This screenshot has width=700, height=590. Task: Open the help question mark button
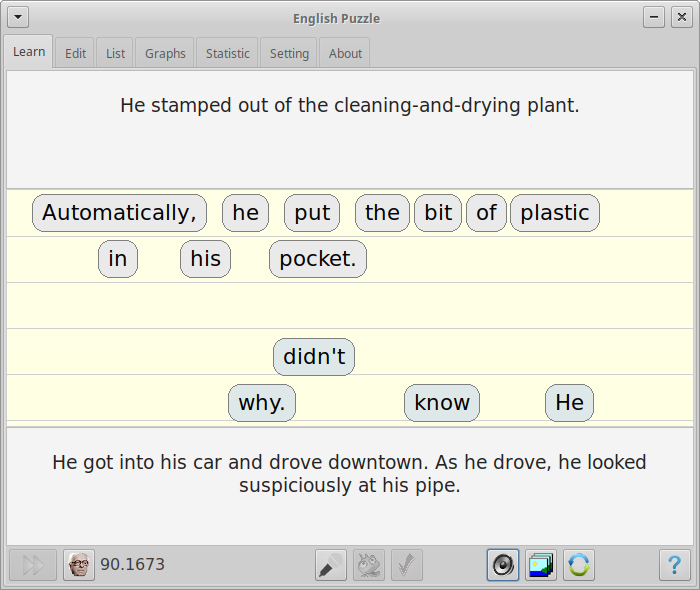tap(675, 565)
